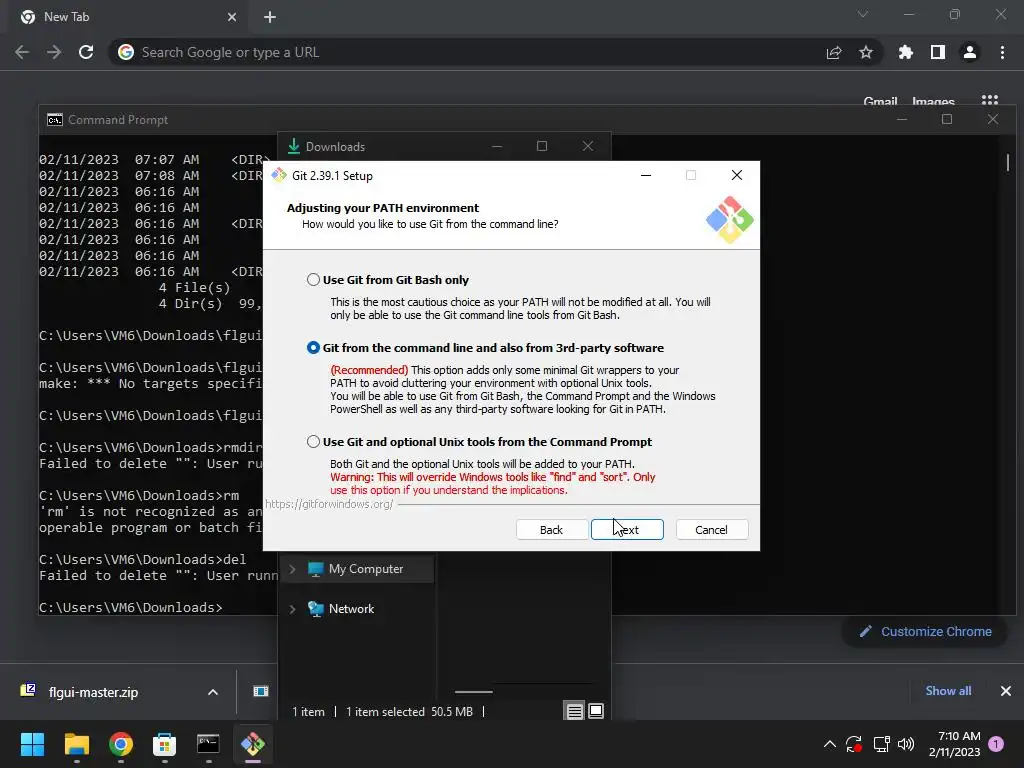
Task: Expand My Computer in Downloads window tree
Action: [x=292, y=569]
